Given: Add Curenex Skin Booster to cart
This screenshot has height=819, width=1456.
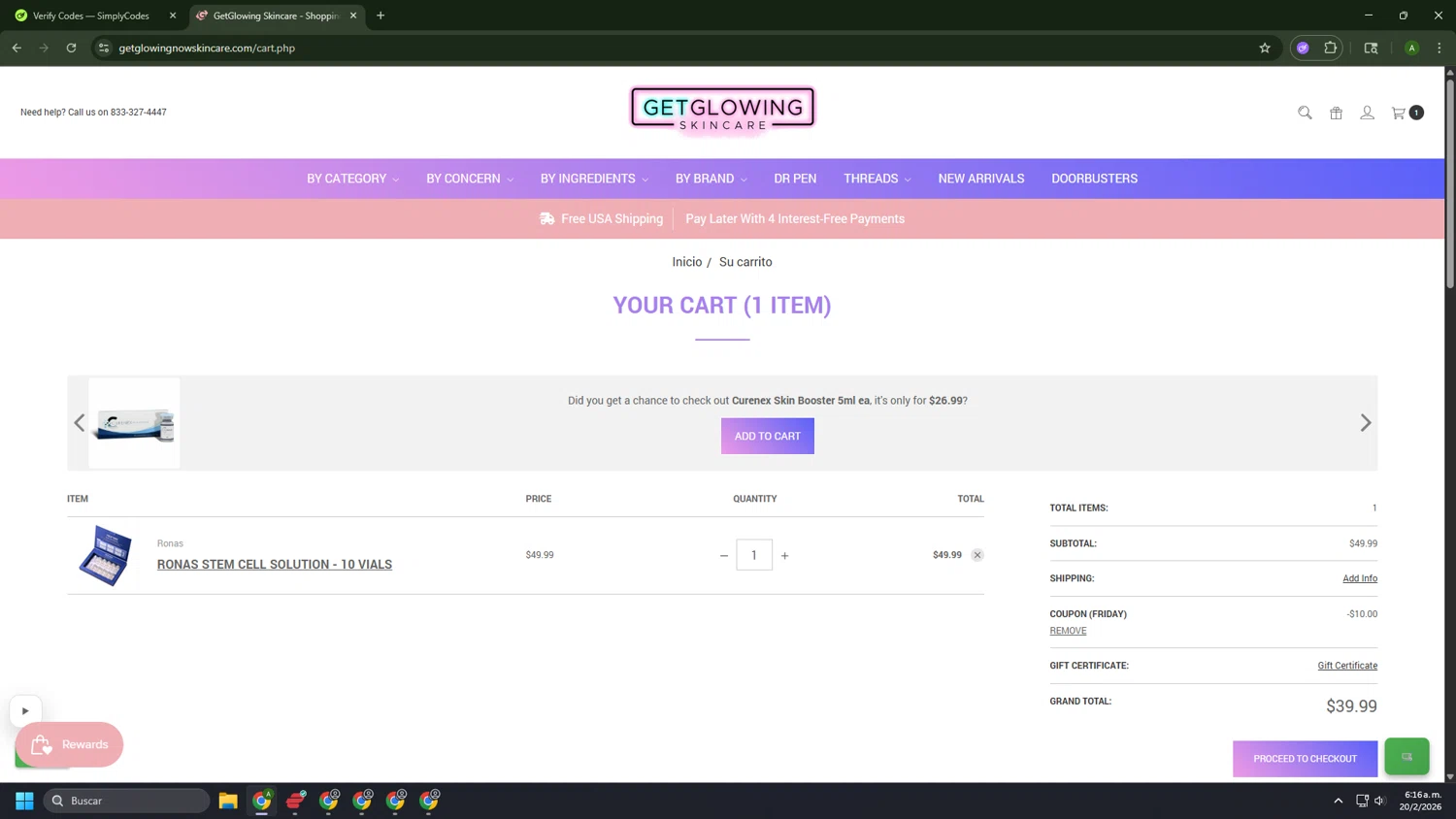Looking at the screenshot, I should [x=767, y=436].
